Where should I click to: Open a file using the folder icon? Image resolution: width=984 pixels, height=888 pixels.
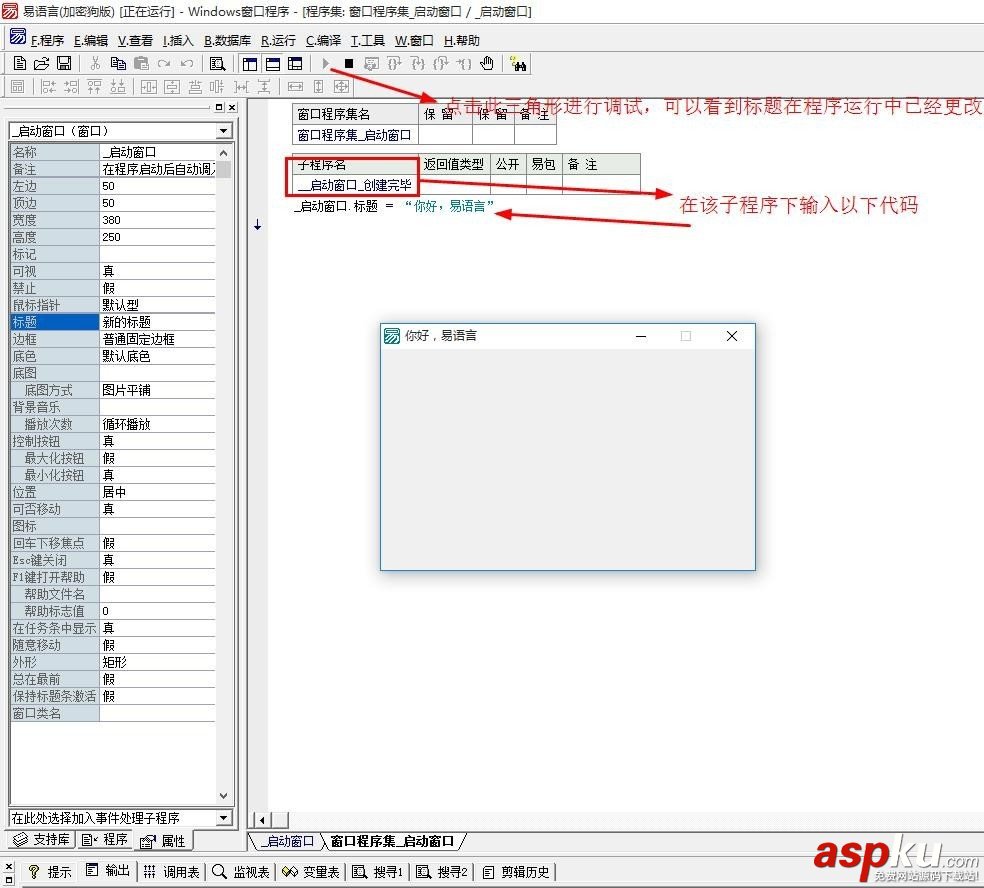pos(41,63)
